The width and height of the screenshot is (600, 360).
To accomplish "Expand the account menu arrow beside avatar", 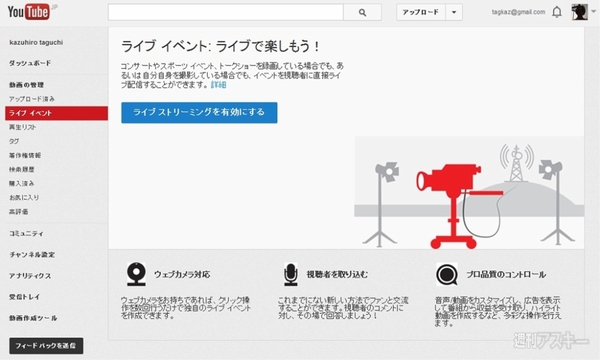I will pos(593,11).
